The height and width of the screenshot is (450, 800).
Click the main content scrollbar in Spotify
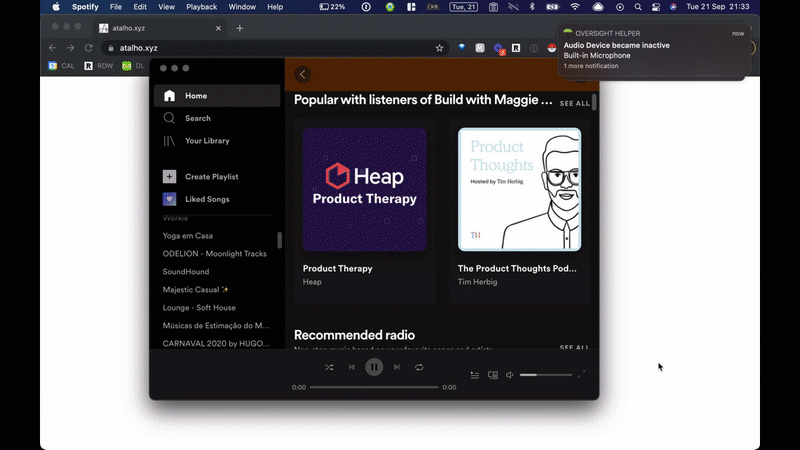[x=594, y=102]
